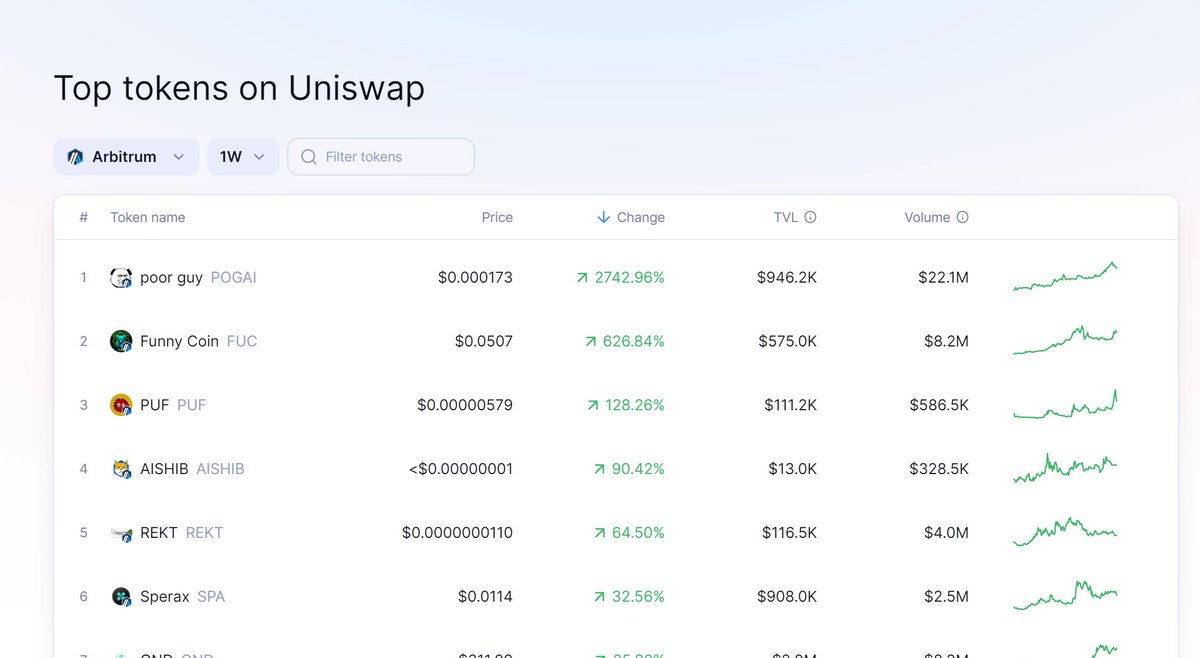The width and height of the screenshot is (1200, 658).
Task: Click the $2.5M volume value
Action: pyautogui.click(x=946, y=597)
